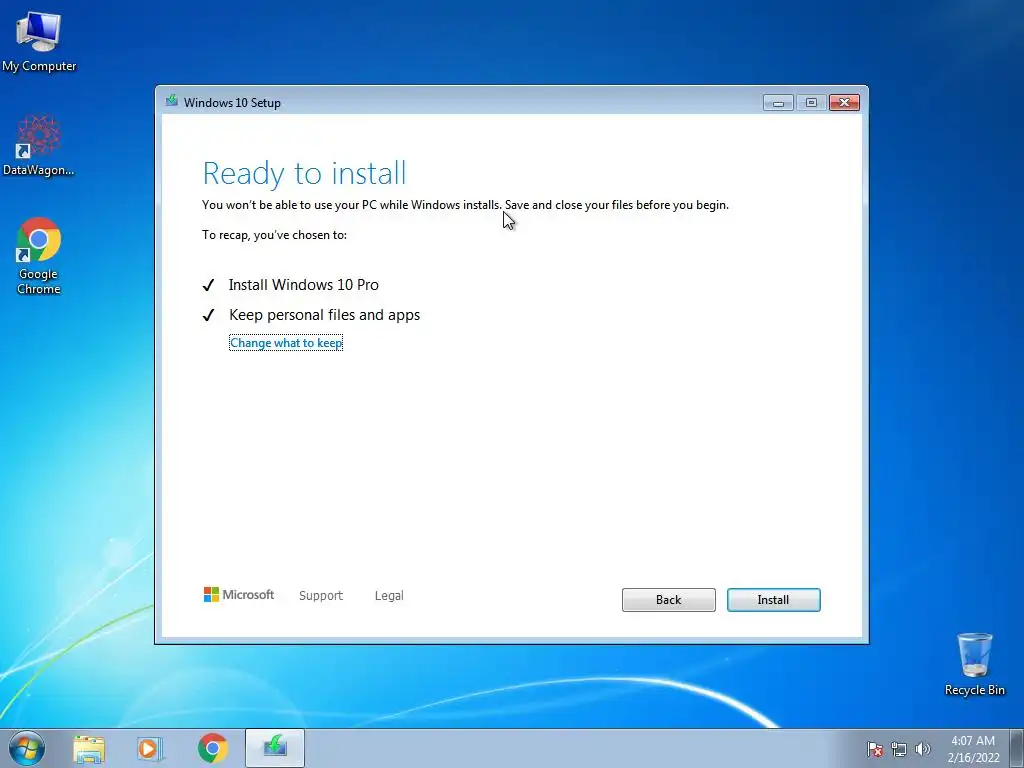Open the Change what to keep link

(286, 343)
